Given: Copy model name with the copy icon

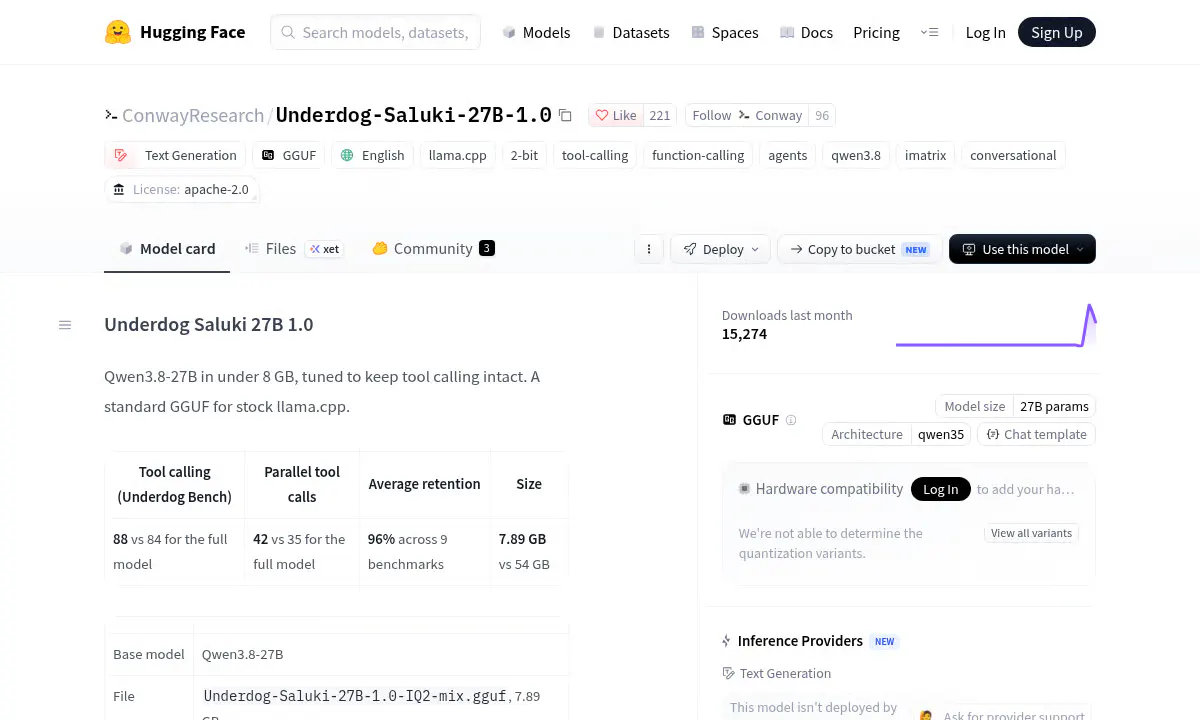Looking at the screenshot, I should point(565,115).
